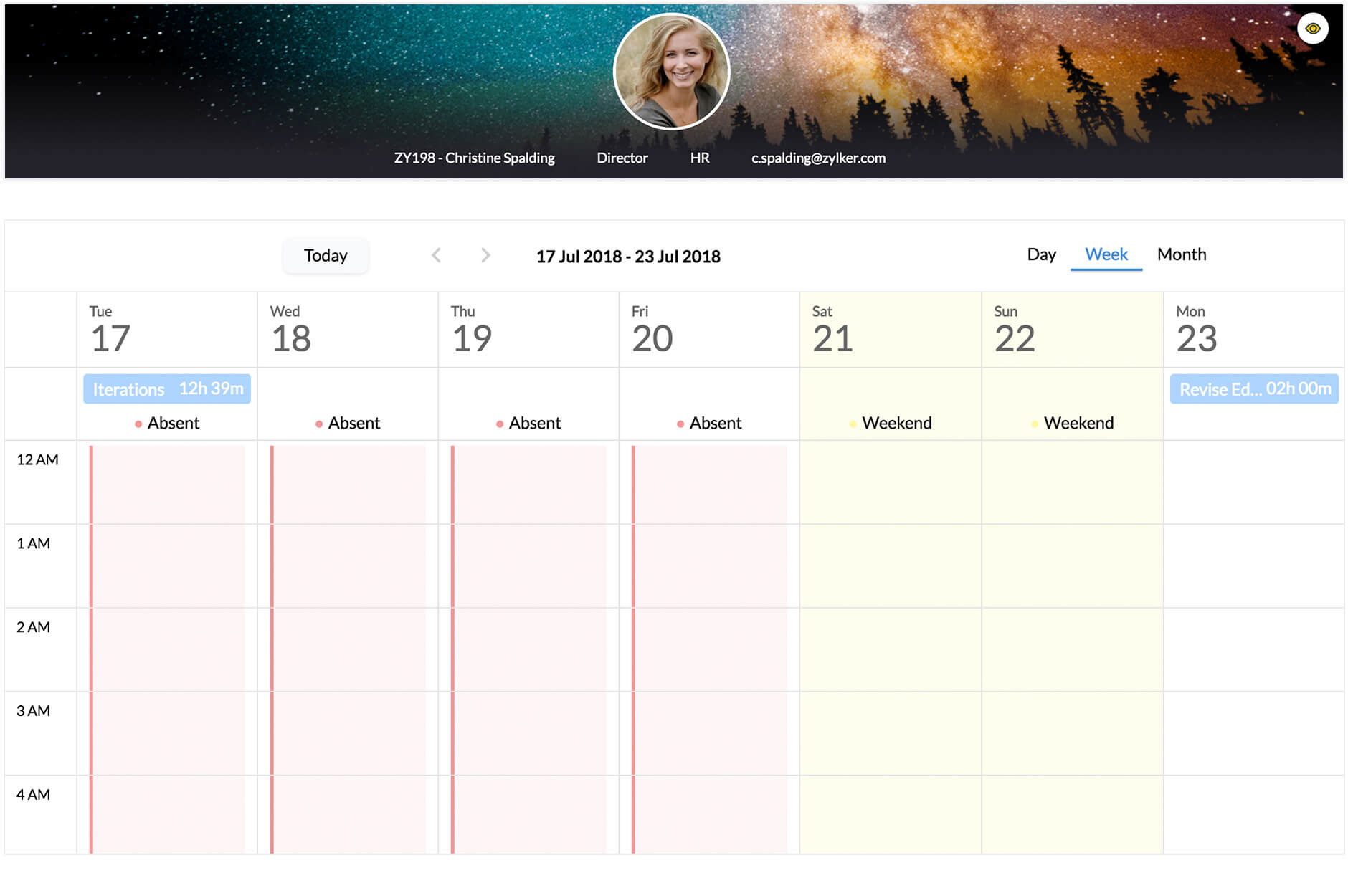Switch to Day view
Screen dimensions: 1348x896
point(1041,254)
